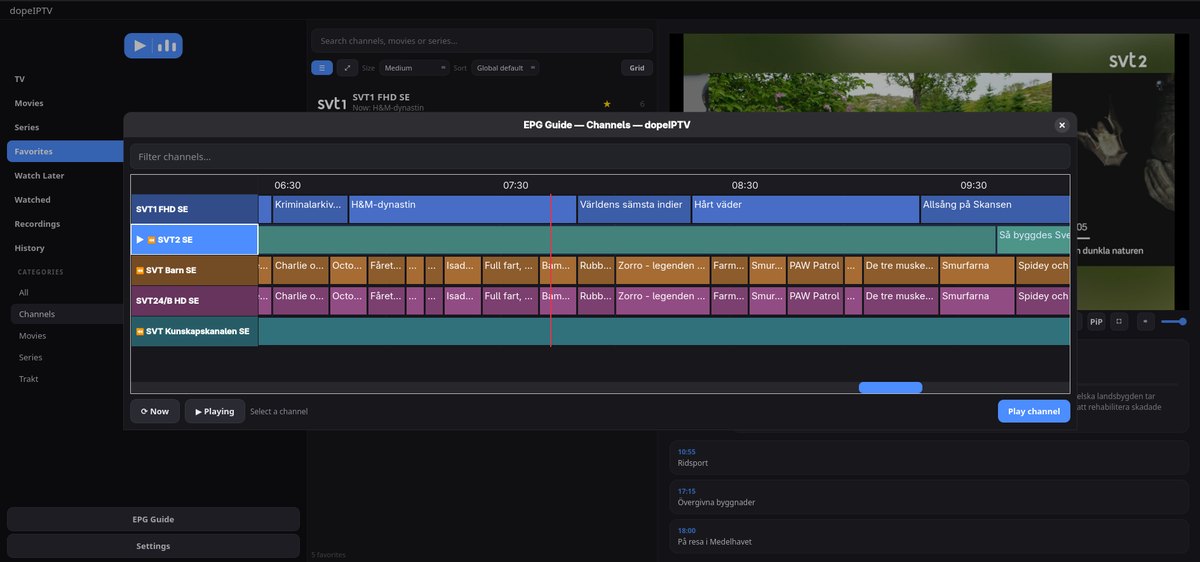Image resolution: width=1200 pixels, height=562 pixels.
Task: Select the Channels category
Action: pos(65,314)
